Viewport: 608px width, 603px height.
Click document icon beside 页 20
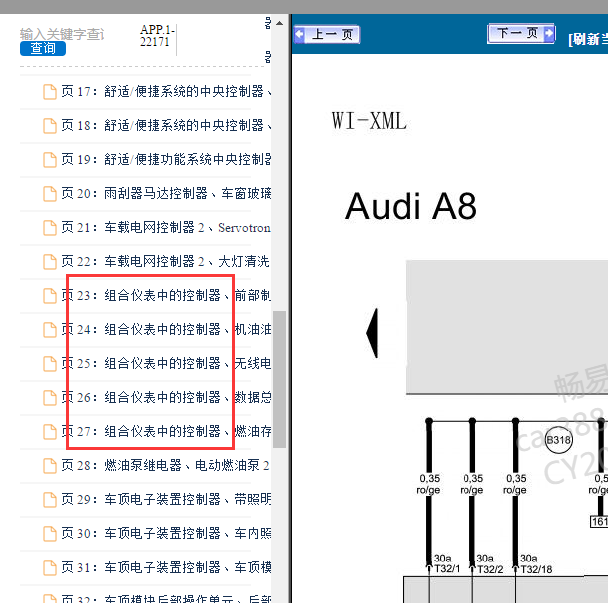click(x=50, y=194)
